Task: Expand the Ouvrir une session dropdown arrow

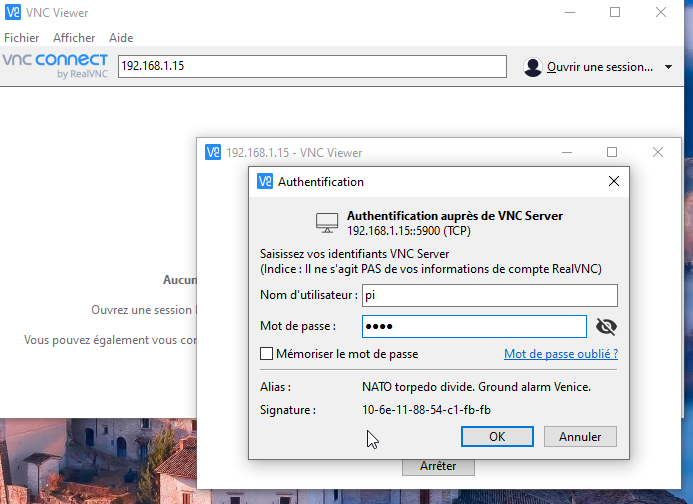Action: [668, 67]
